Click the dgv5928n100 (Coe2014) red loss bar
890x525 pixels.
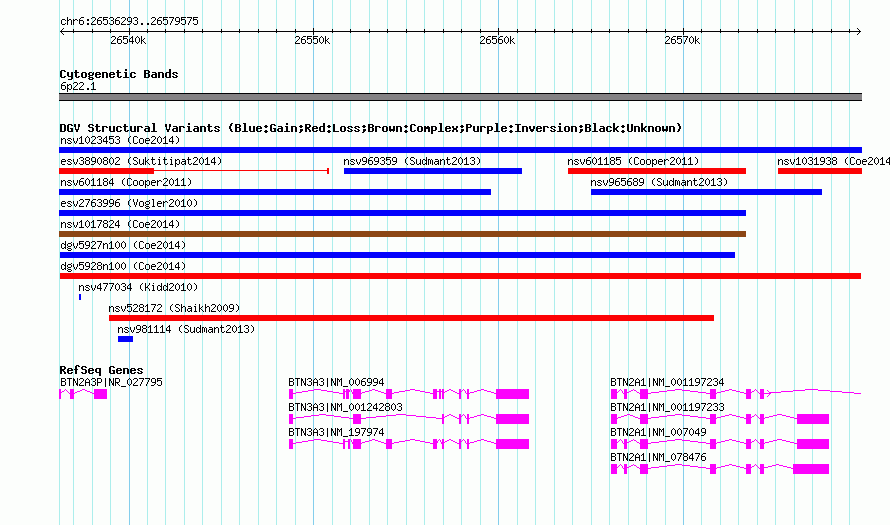click(460, 276)
